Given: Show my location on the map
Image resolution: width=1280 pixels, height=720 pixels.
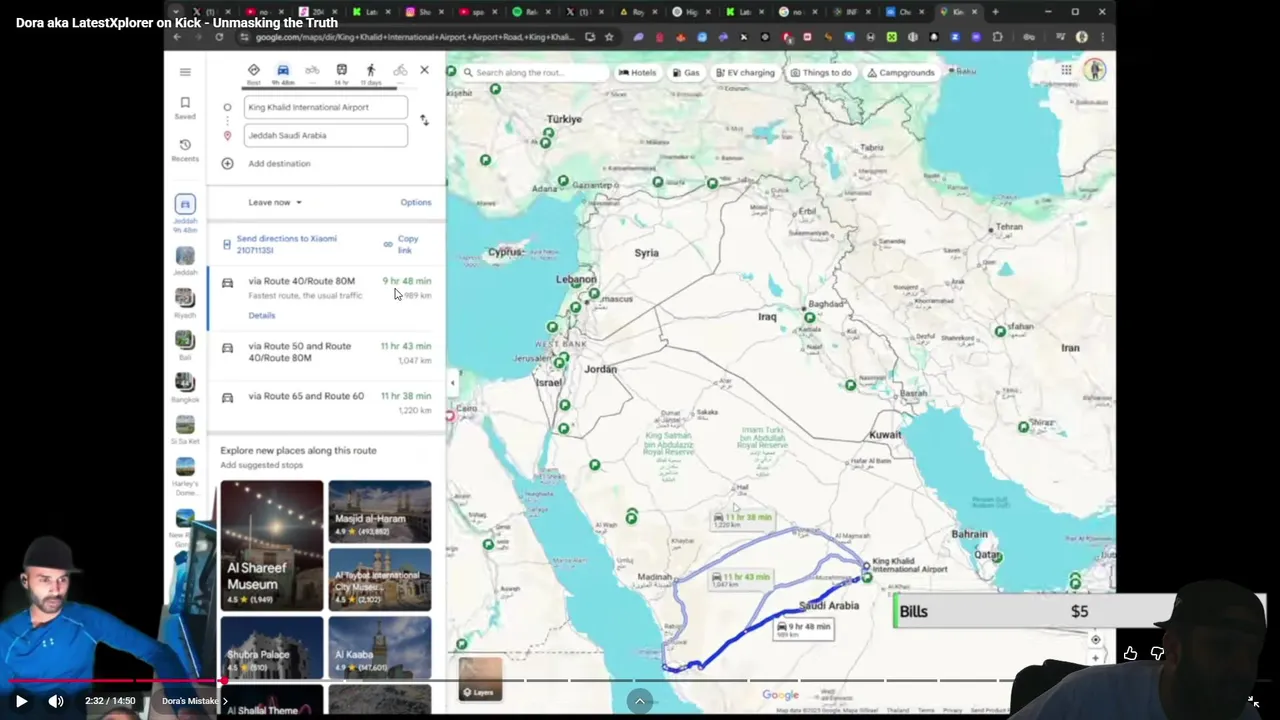Looking at the screenshot, I should point(1096,639).
